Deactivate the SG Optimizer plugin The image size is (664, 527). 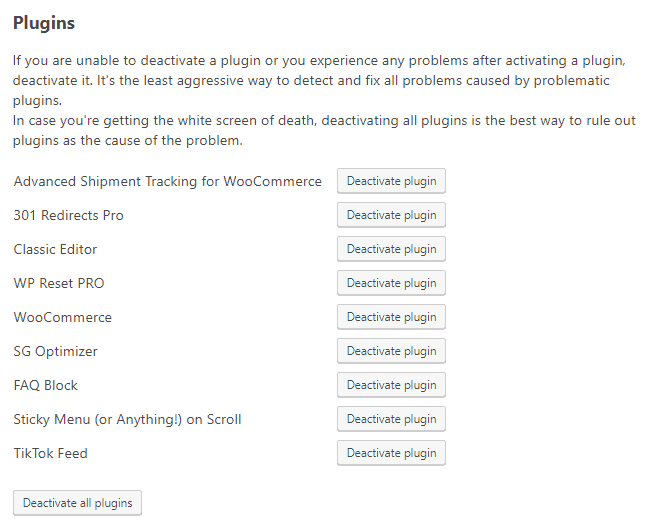[391, 351]
